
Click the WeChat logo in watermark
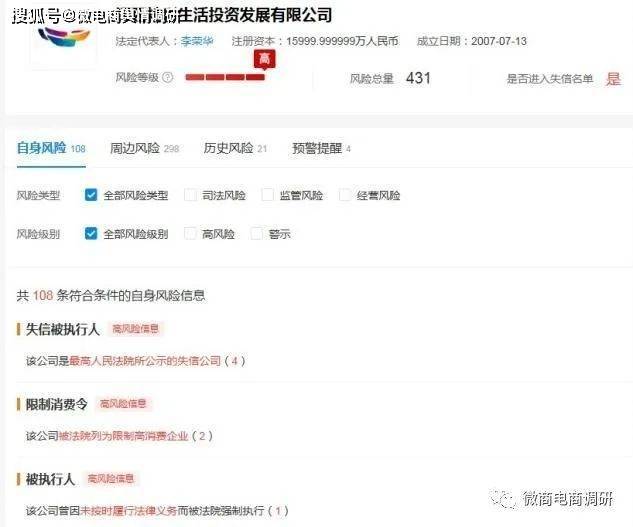(x=503, y=499)
